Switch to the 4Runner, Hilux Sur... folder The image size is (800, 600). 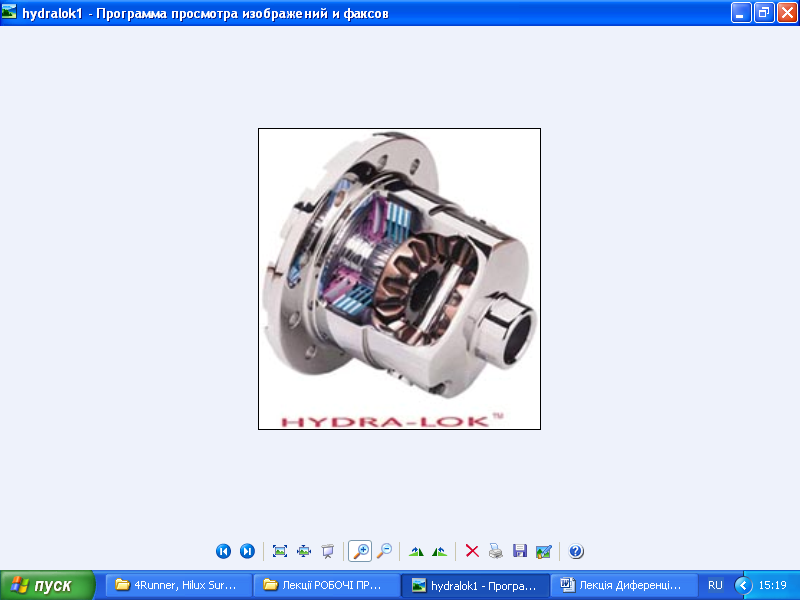tap(179, 585)
